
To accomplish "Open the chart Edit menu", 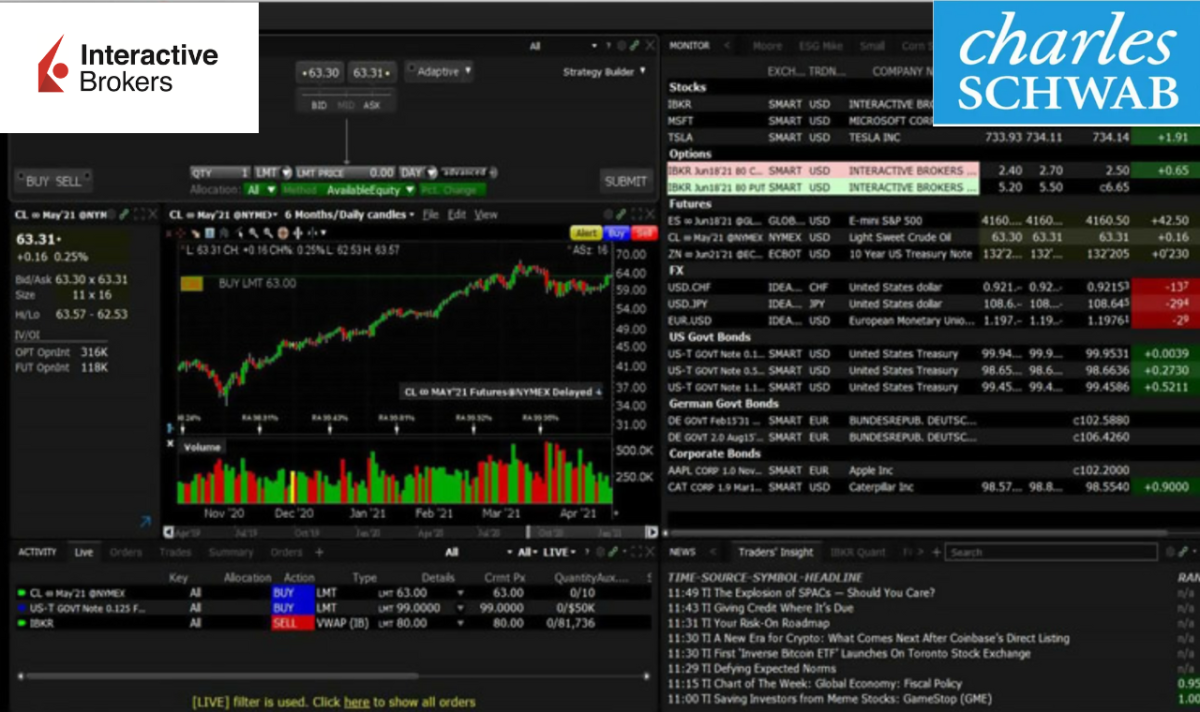I will click(456, 214).
